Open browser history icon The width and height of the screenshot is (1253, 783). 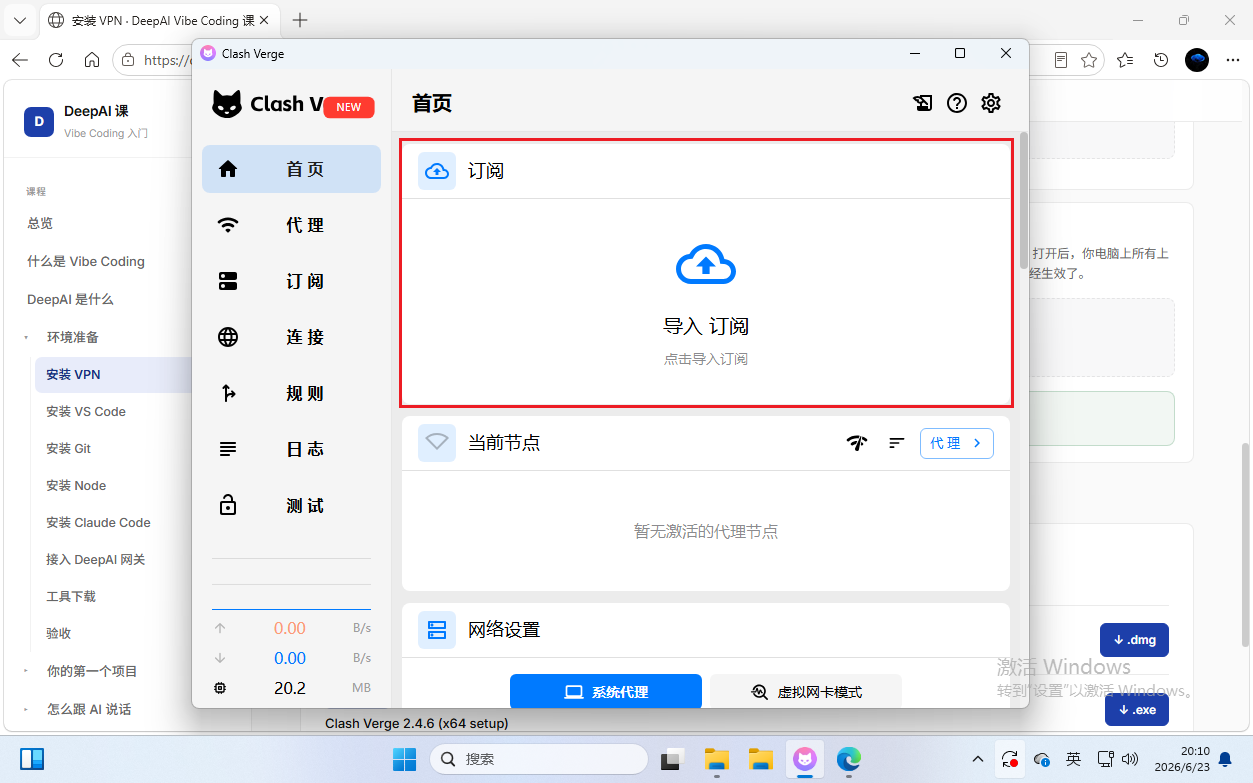[x=1161, y=60]
